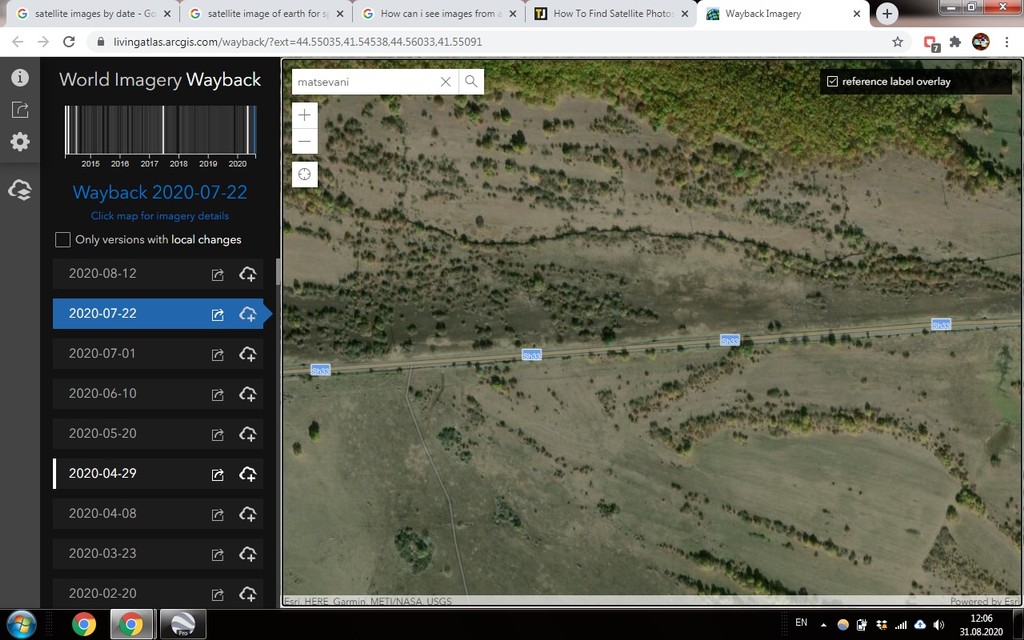Viewport: 1024px width, 640px height.
Task: Open imagery tile for 2020-05-20 row
Action: point(217,434)
